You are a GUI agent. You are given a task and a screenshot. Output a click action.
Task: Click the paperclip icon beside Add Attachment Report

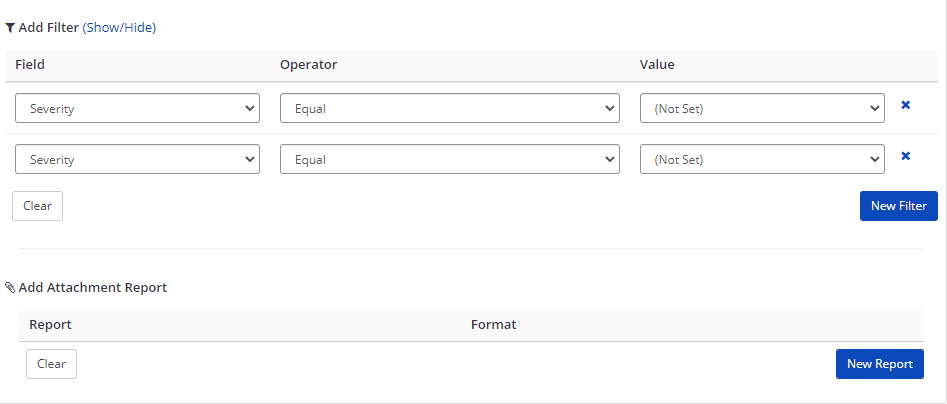click(x=10, y=288)
